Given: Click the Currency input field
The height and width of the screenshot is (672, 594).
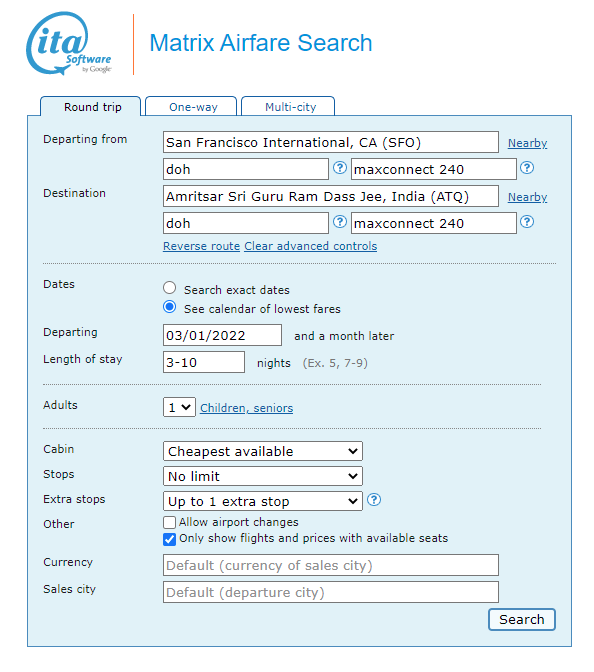Looking at the screenshot, I should pos(331,565).
